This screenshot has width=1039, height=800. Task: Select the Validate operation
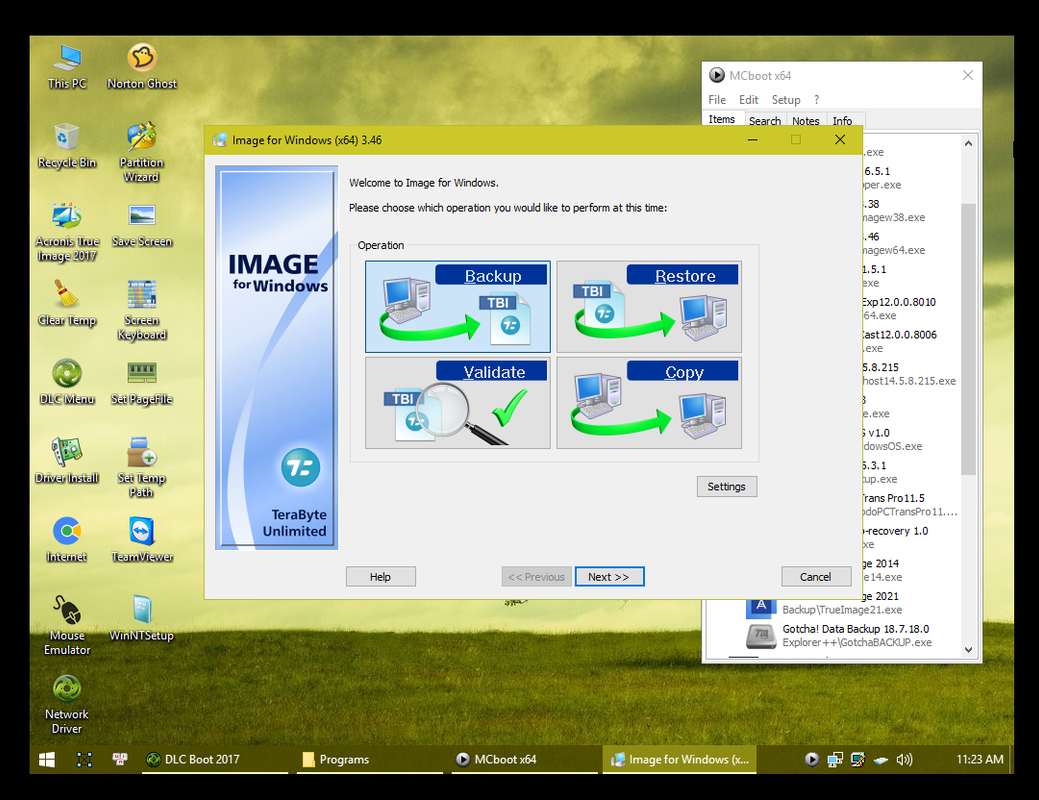457,402
